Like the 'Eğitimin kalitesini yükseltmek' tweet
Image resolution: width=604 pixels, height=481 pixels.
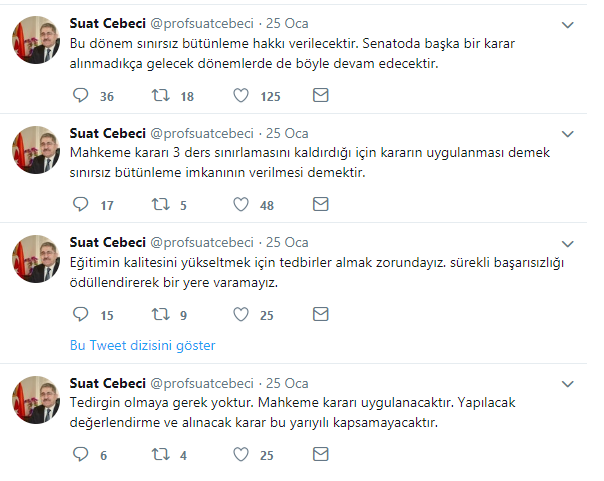(x=240, y=315)
